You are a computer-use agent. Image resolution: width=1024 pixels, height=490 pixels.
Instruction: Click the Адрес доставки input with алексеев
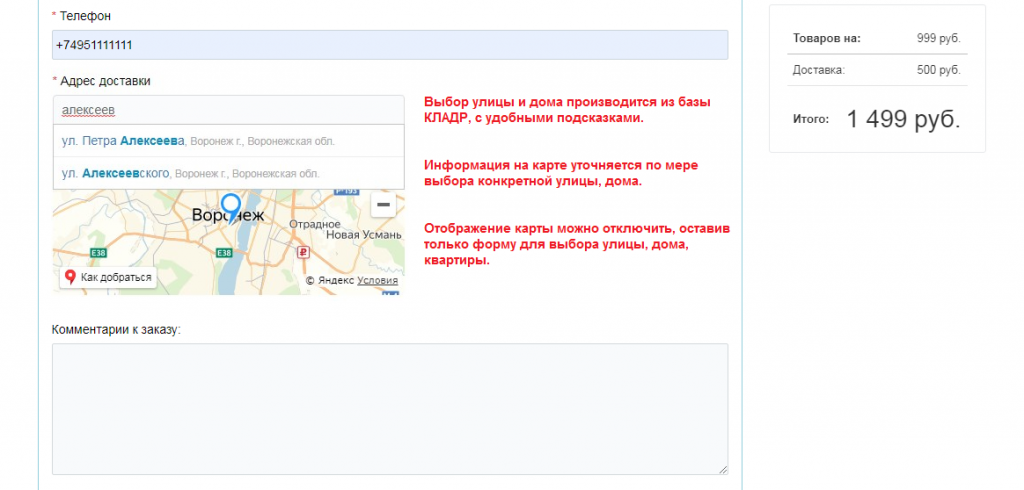pos(228,110)
